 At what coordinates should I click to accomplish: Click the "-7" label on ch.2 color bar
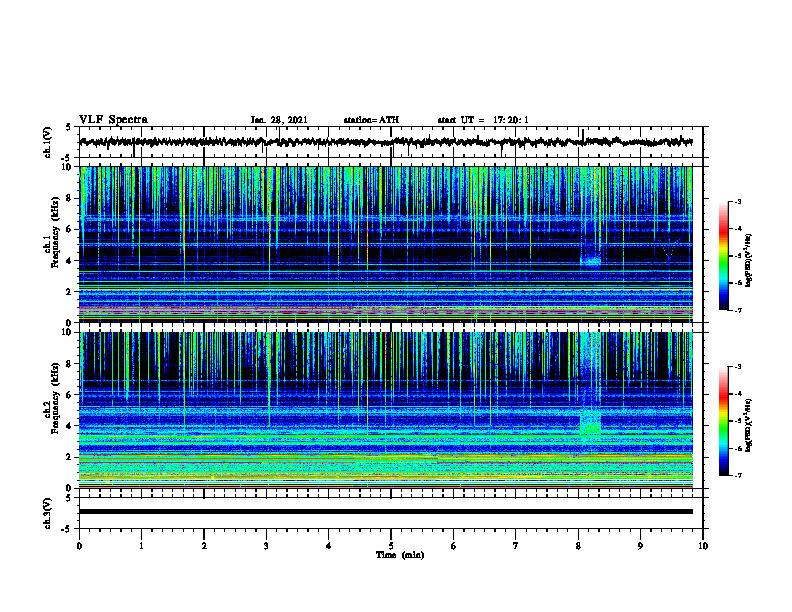click(x=738, y=475)
